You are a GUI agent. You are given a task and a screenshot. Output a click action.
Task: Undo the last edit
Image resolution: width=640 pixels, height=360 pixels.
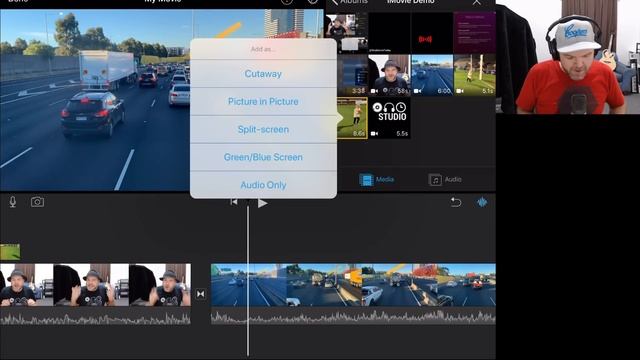456,202
